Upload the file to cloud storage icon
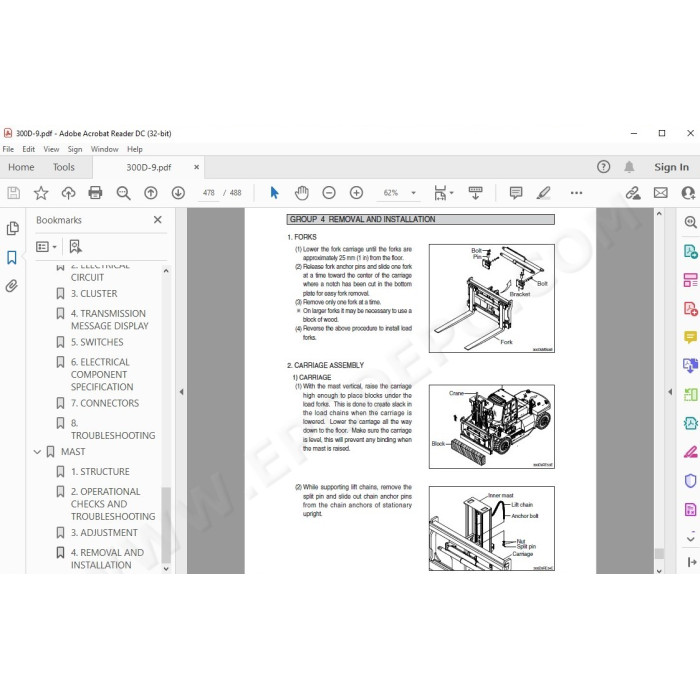Screen dimensions: 700x700 pos(68,193)
